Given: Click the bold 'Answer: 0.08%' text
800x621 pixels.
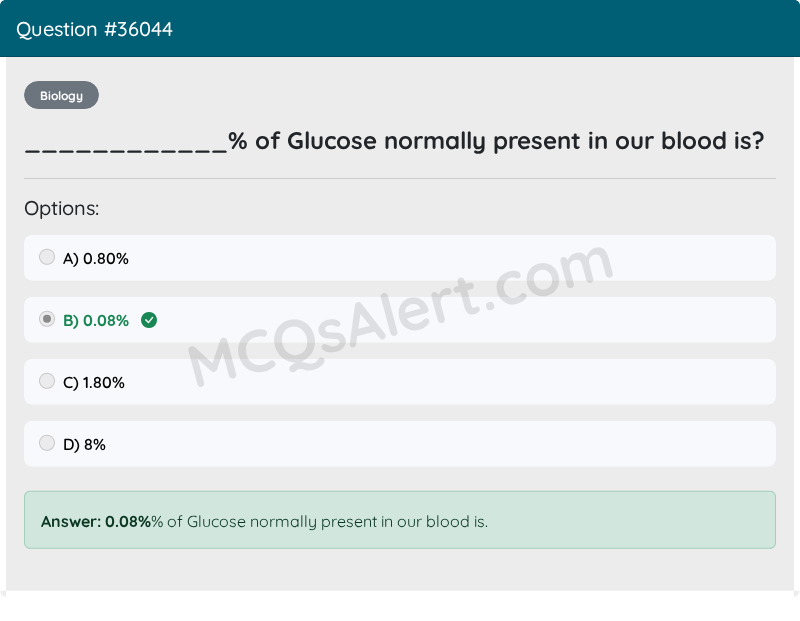Looking at the screenshot, I should (x=95, y=521).
